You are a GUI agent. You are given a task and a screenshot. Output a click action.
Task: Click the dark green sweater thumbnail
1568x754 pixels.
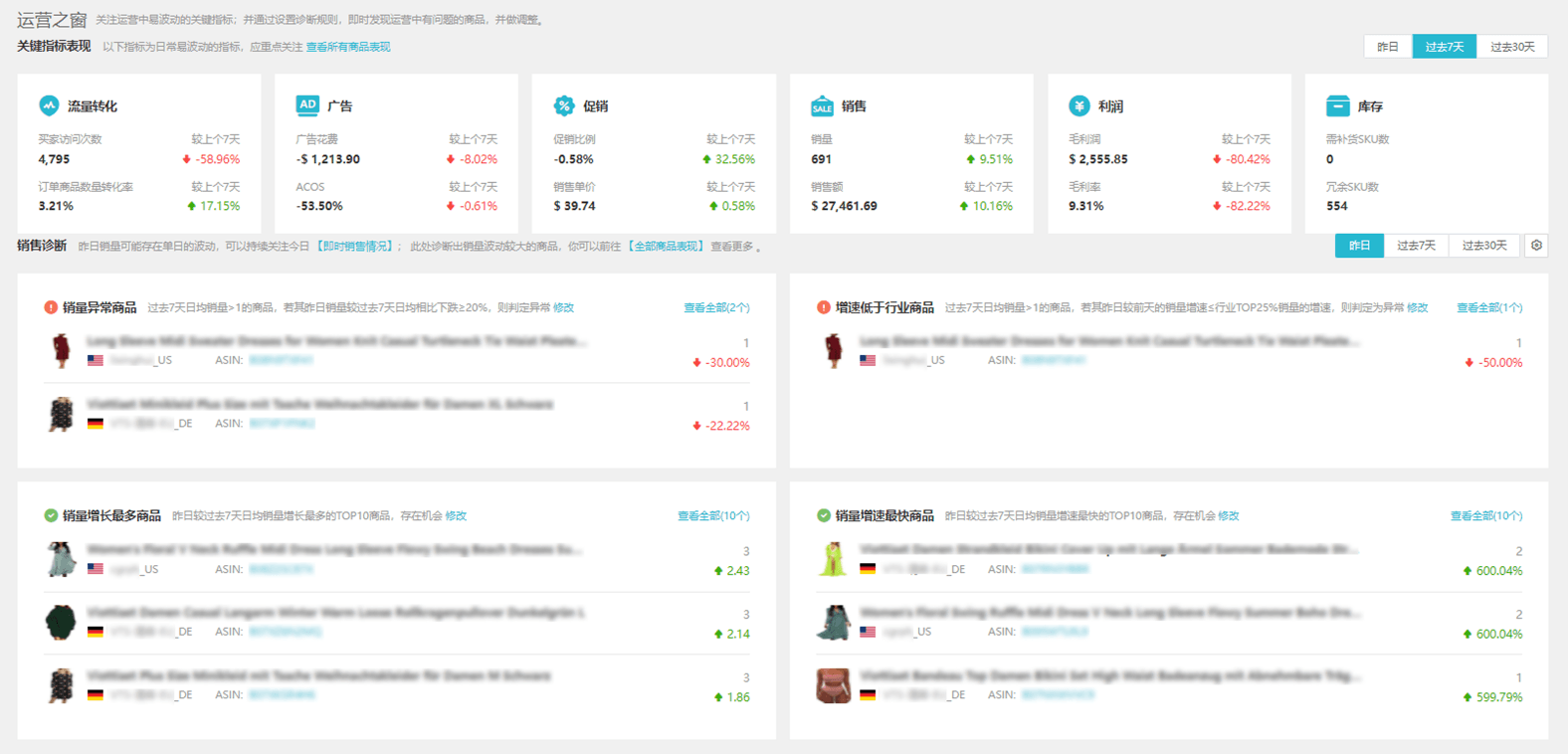tap(62, 623)
